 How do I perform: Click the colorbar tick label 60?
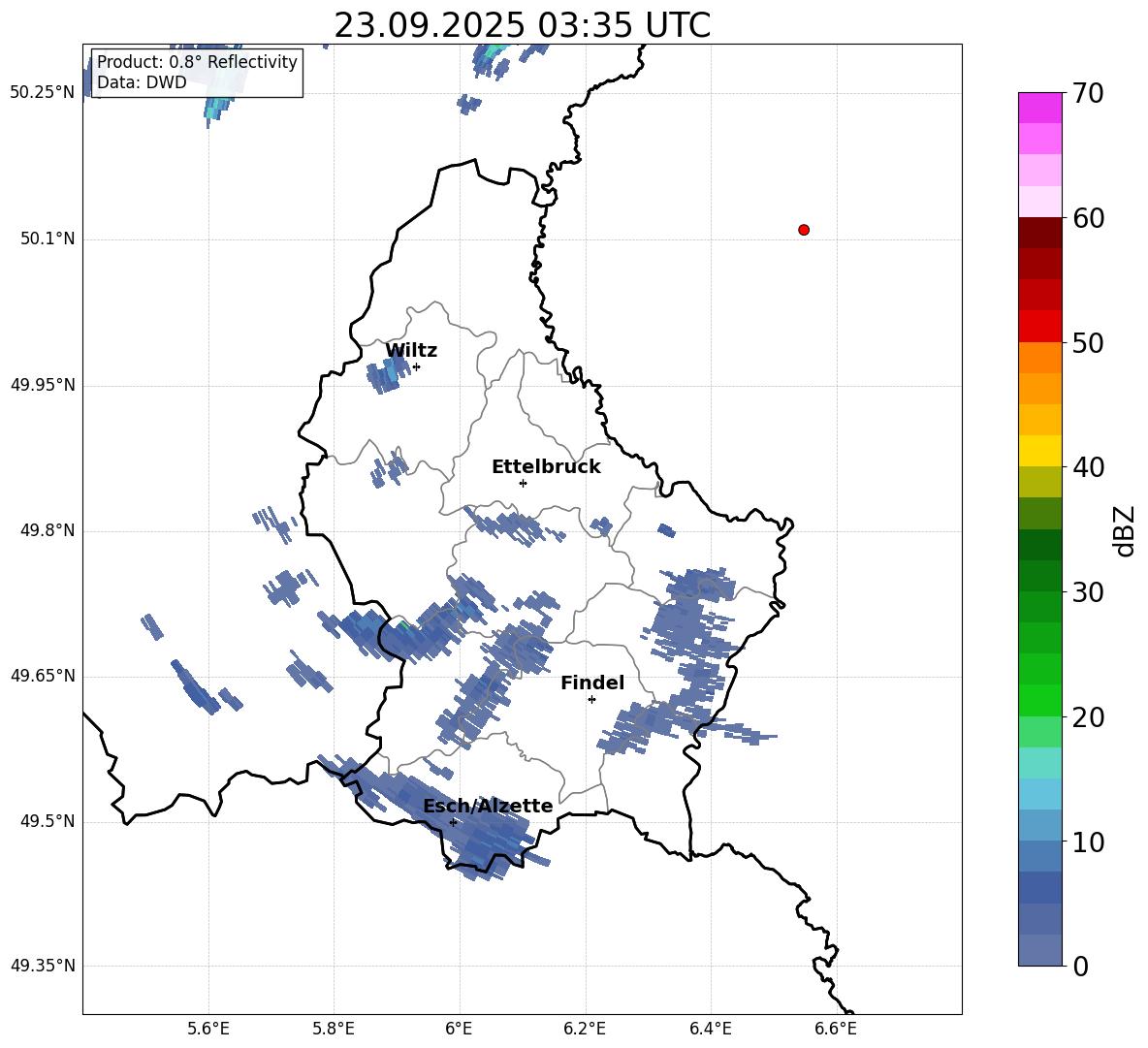coord(1088,218)
